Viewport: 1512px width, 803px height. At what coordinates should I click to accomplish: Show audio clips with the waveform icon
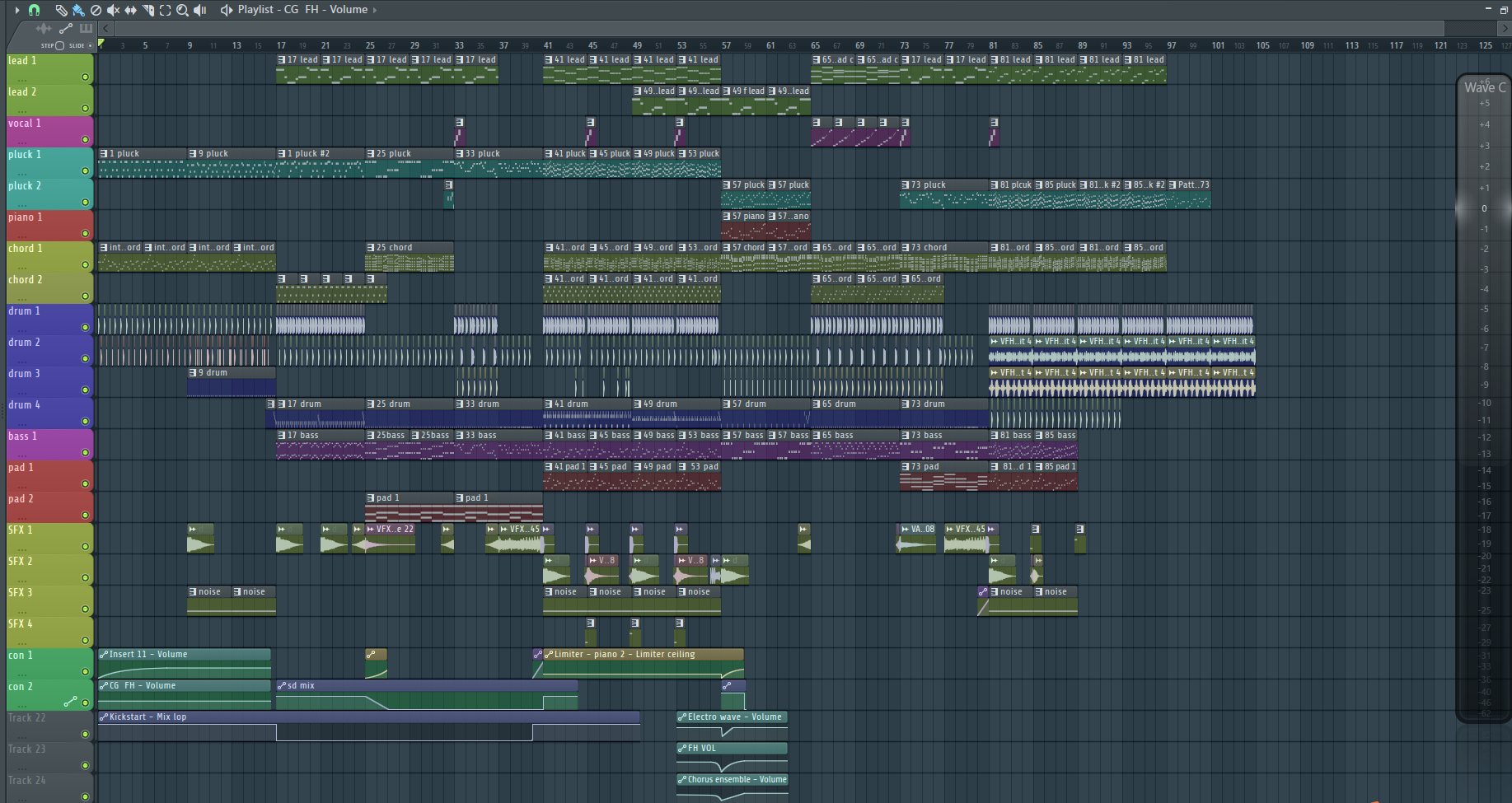coord(44,28)
